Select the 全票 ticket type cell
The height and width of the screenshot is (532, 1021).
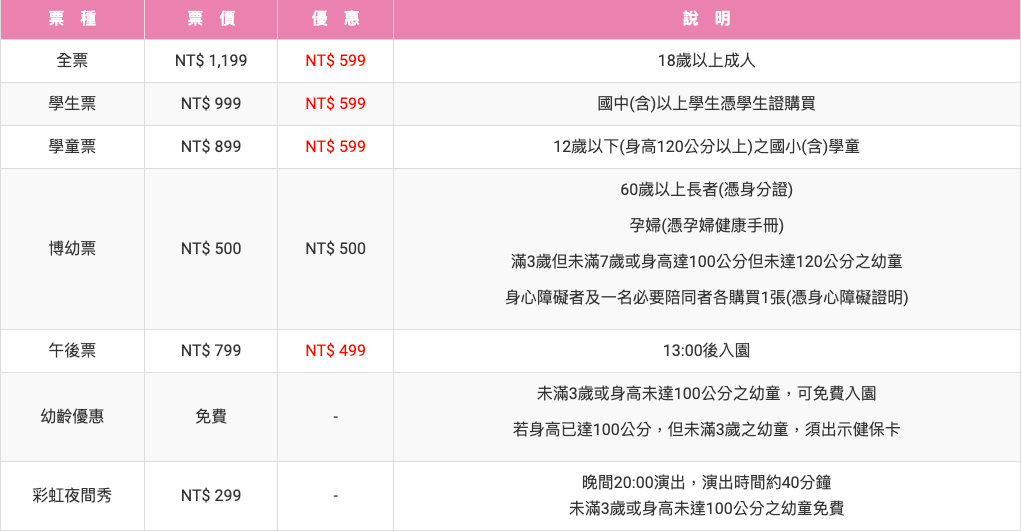72,61
